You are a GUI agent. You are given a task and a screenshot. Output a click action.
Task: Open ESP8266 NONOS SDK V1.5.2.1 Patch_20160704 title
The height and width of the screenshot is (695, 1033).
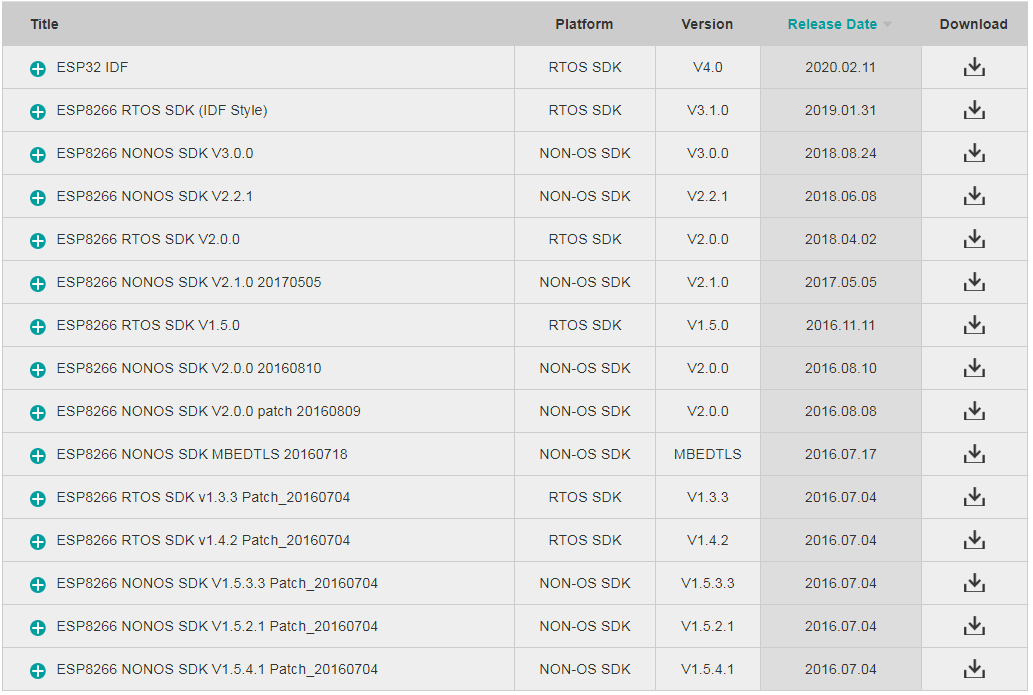[x=217, y=626]
